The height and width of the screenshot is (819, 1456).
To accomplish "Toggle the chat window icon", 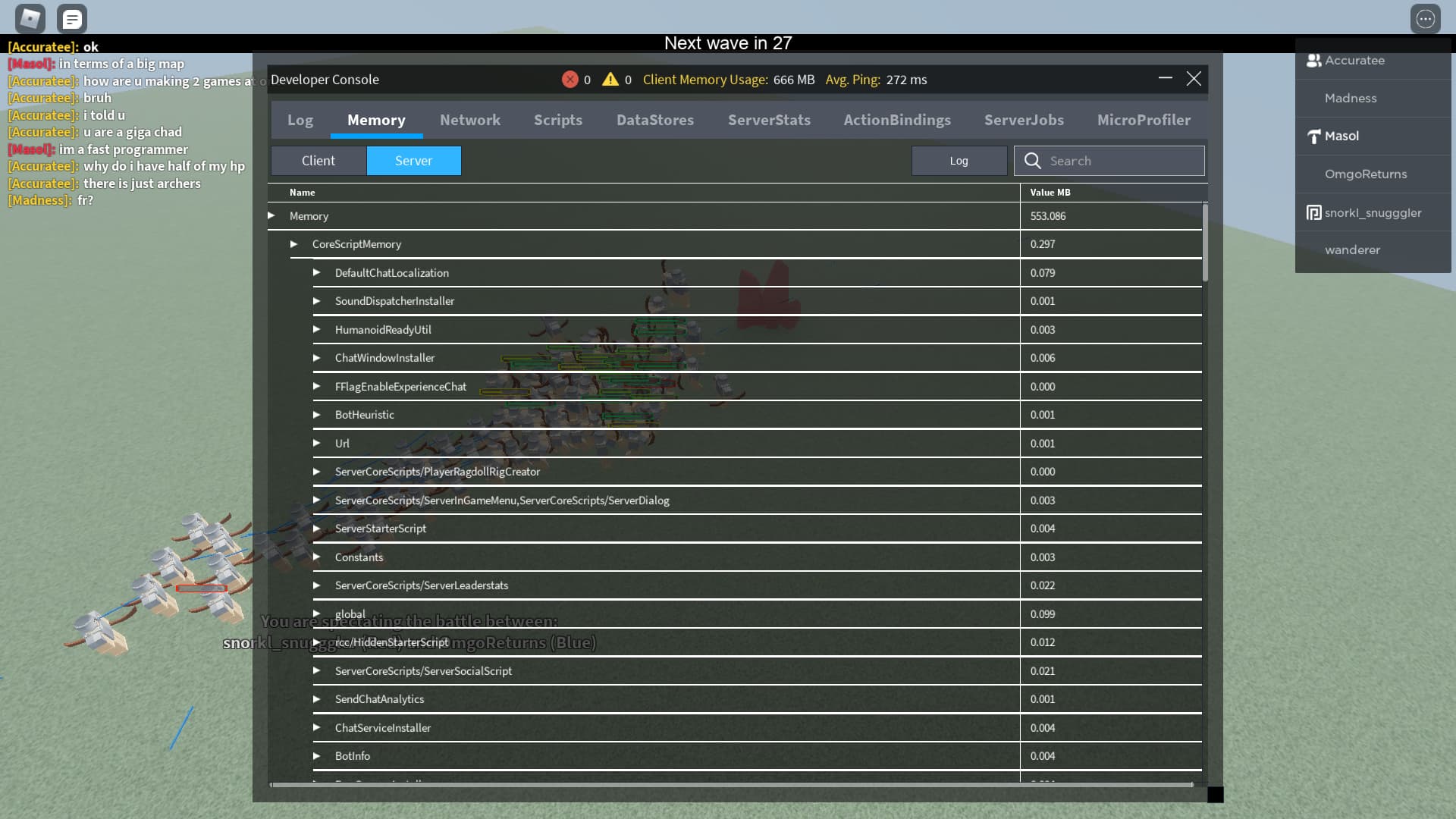I will [x=72, y=18].
